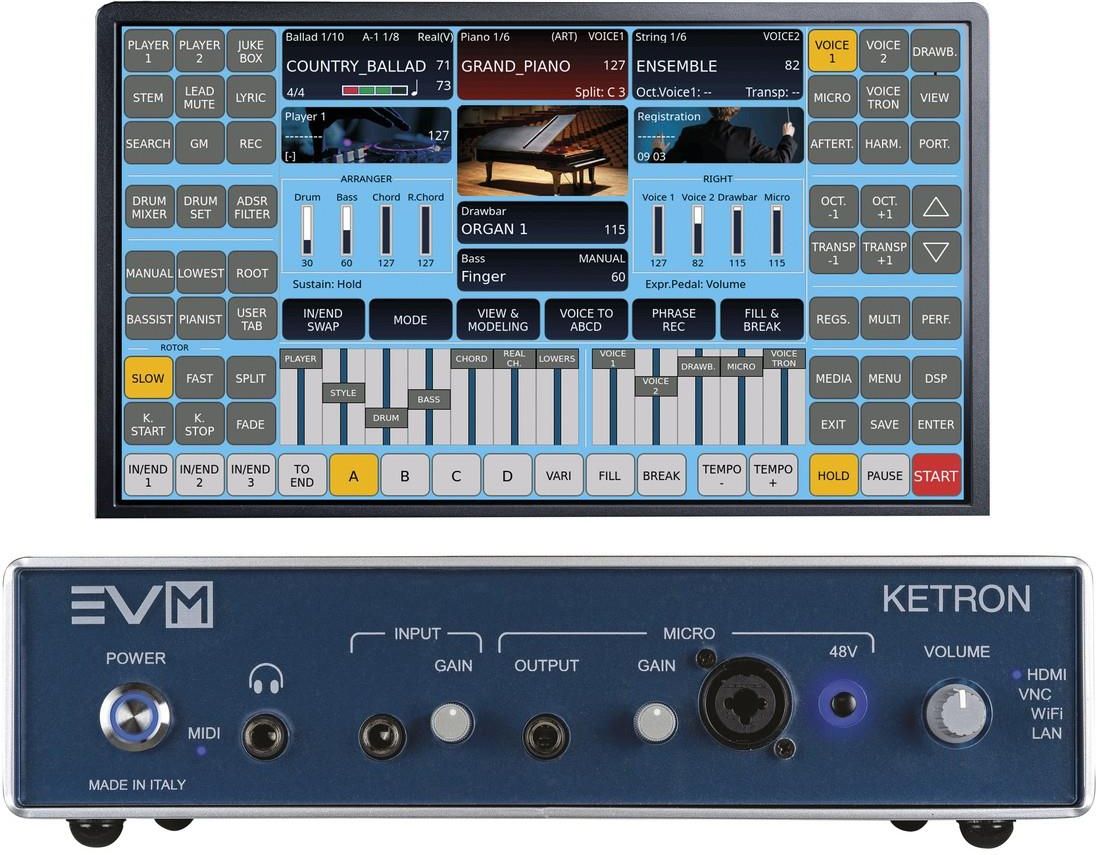
Task: Trigger the BREAK button
Action: click(661, 475)
